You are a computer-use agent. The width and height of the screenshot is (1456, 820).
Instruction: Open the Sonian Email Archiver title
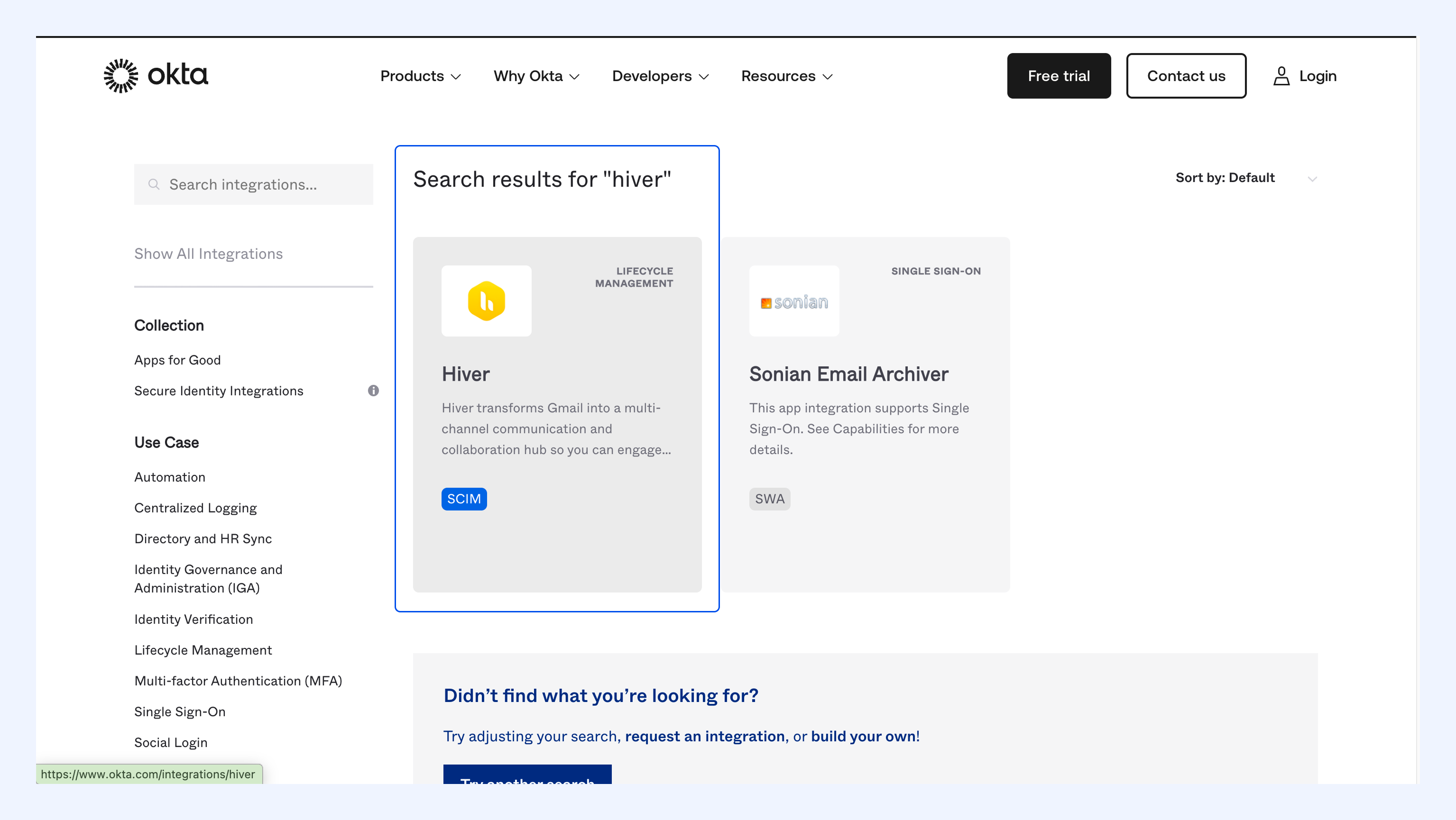click(x=848, y=374)
